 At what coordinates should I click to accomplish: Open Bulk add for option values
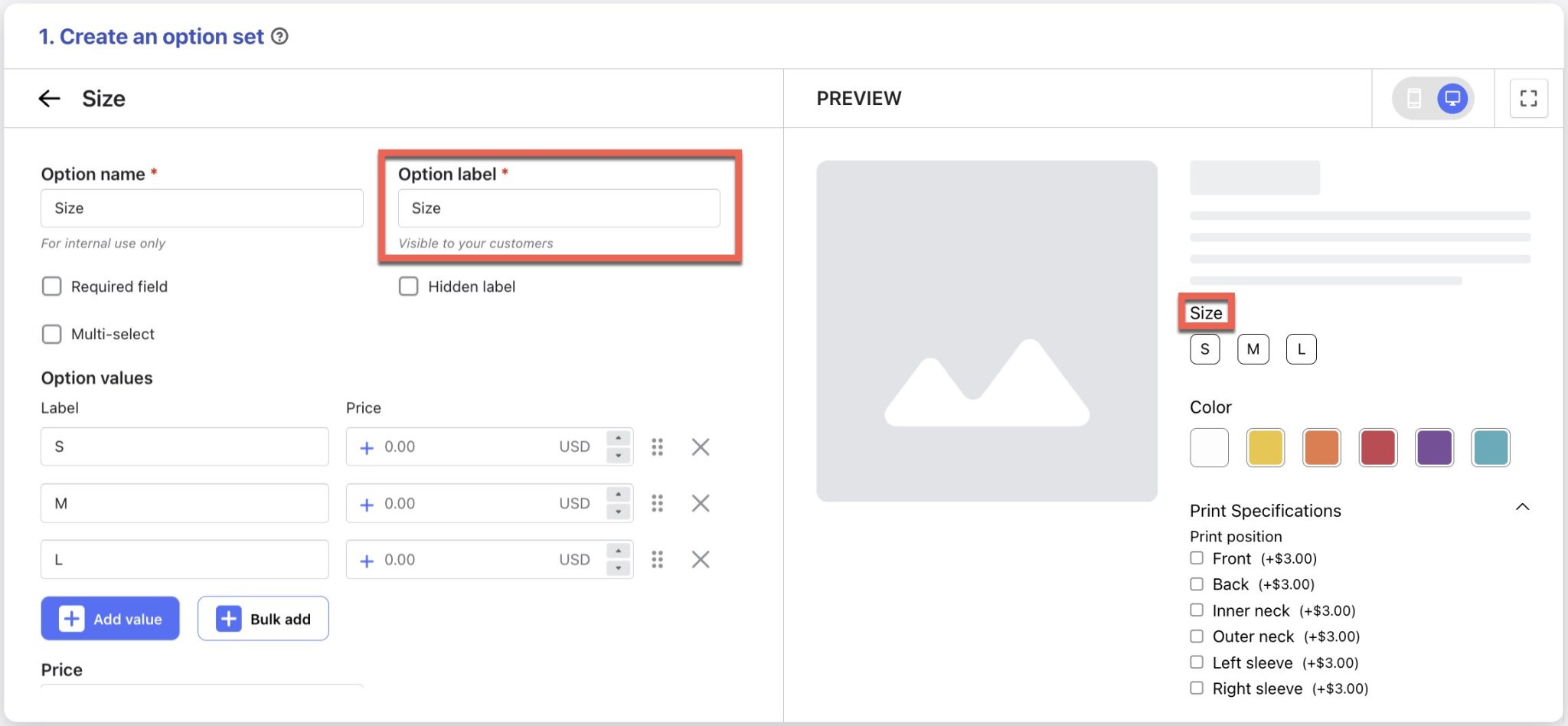[263, 618]
